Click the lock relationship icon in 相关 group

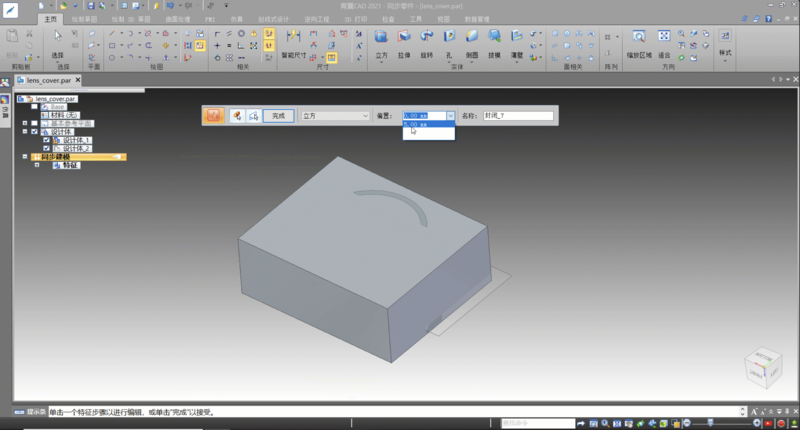(x=254, y=34)
